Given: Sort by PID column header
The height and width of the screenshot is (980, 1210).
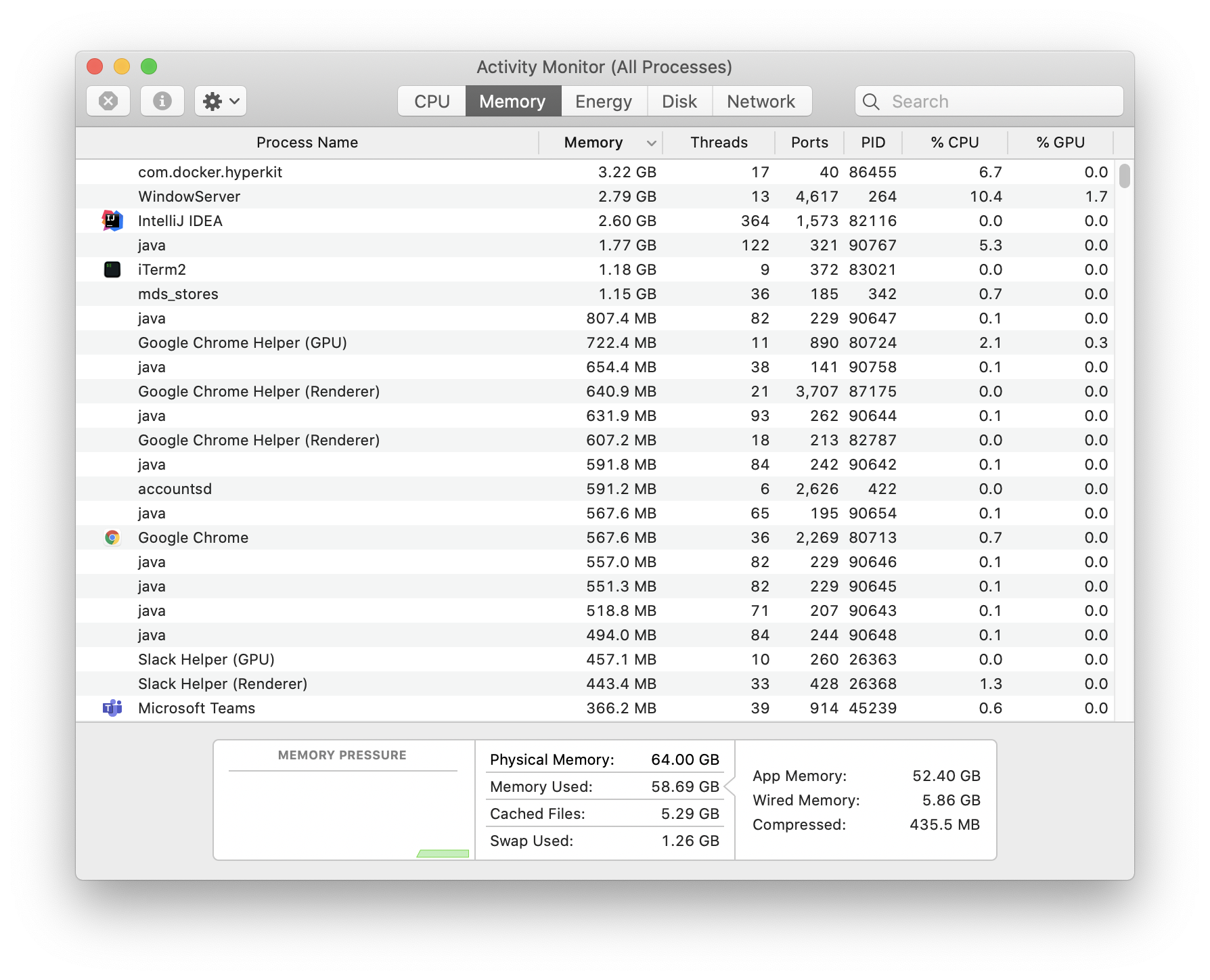Looking at the screenshot, I should click(x=873, y=143).
